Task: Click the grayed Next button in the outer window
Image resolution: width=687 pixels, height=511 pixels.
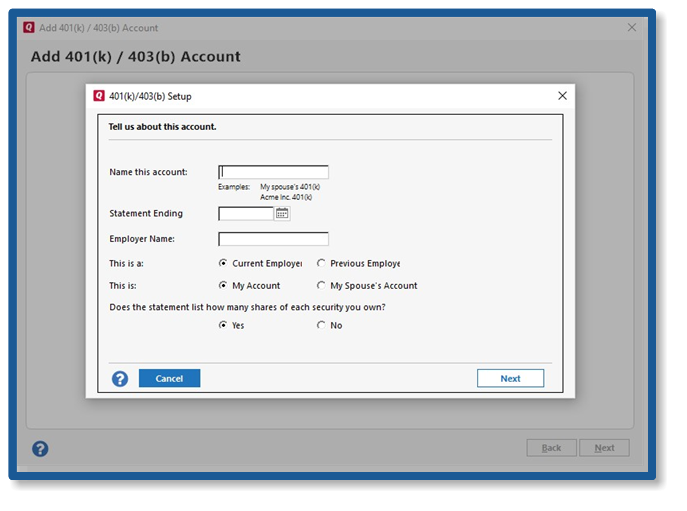Action: point(604,448)
